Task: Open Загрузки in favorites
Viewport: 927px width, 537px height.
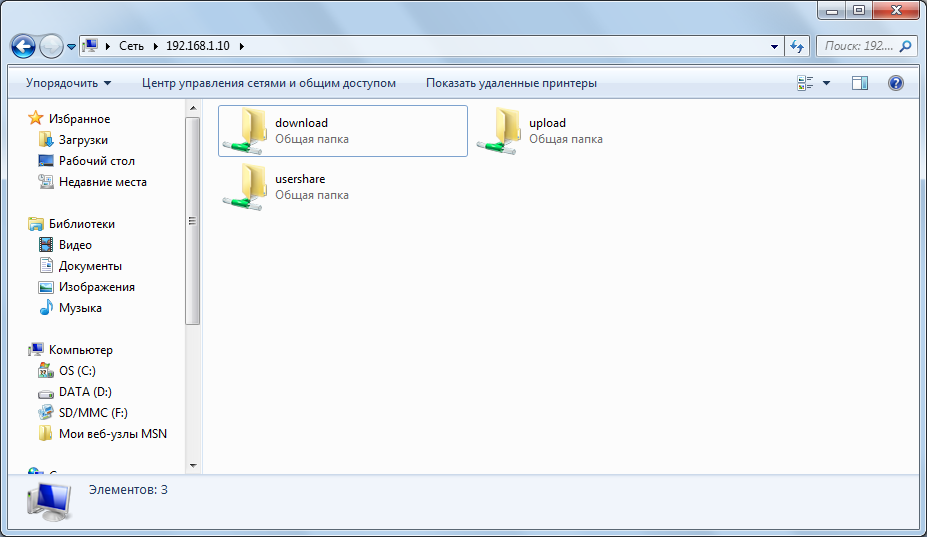Action: point(83,140)
